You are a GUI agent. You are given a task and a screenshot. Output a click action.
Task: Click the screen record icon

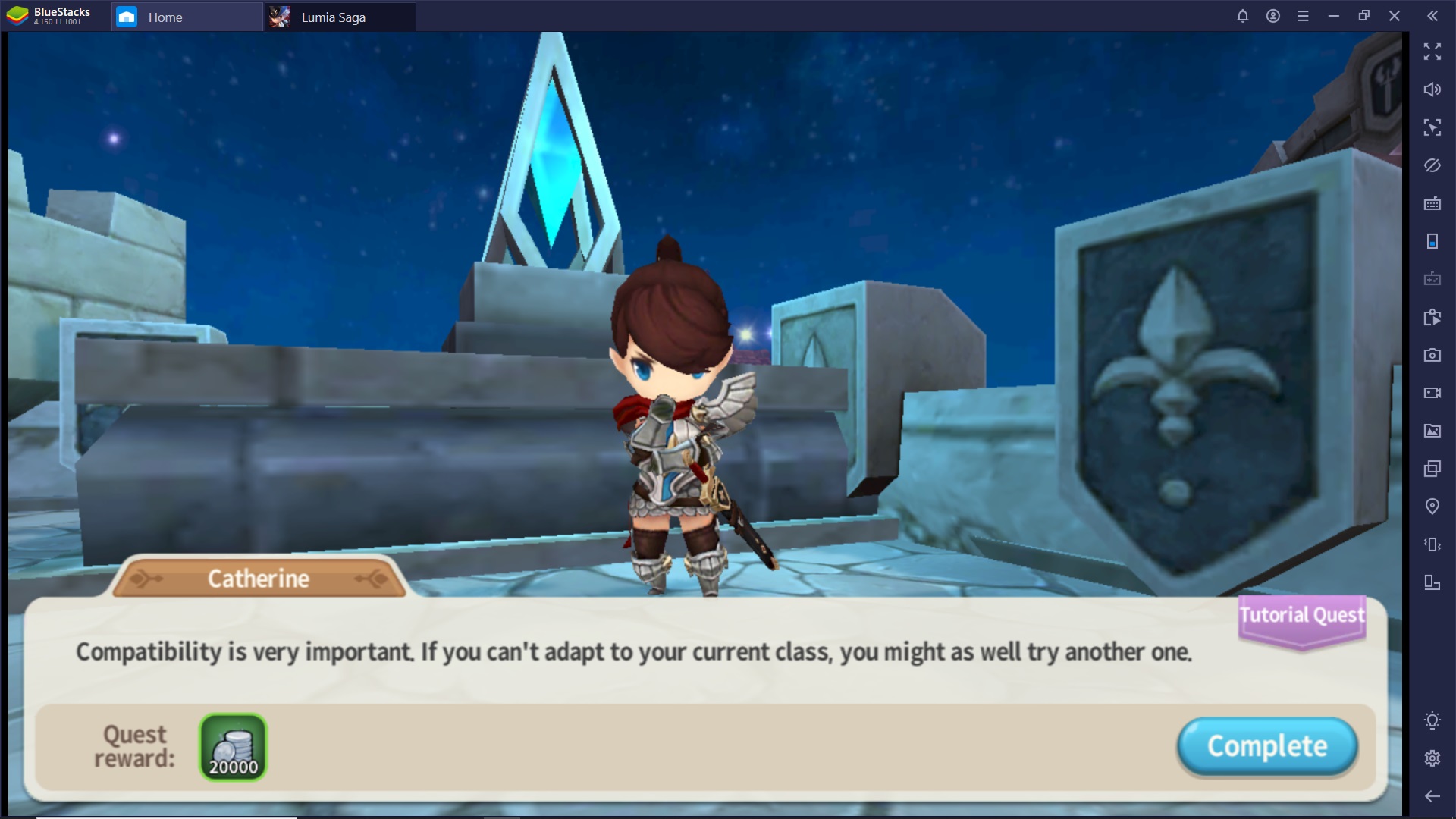click(x=1432, y=393)
